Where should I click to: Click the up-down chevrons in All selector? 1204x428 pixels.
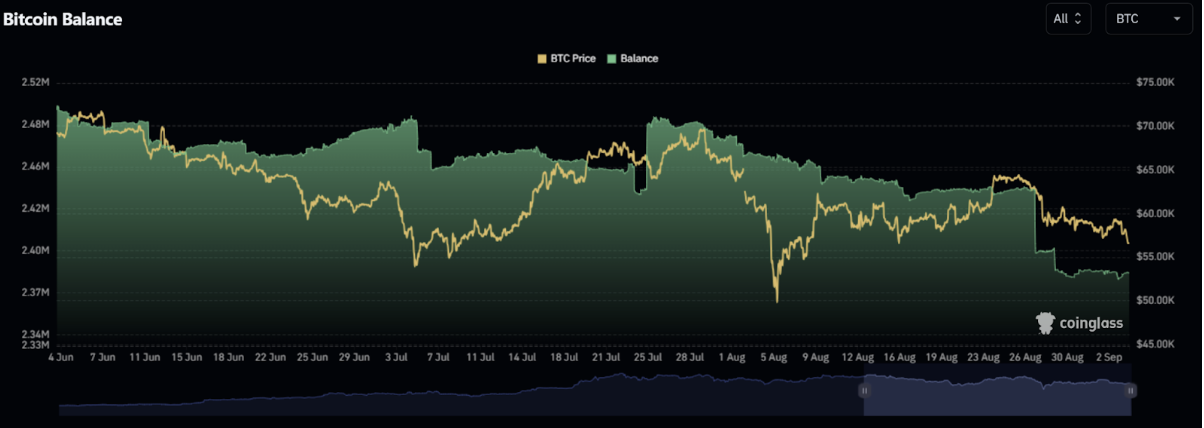[x=1078, y=18]
